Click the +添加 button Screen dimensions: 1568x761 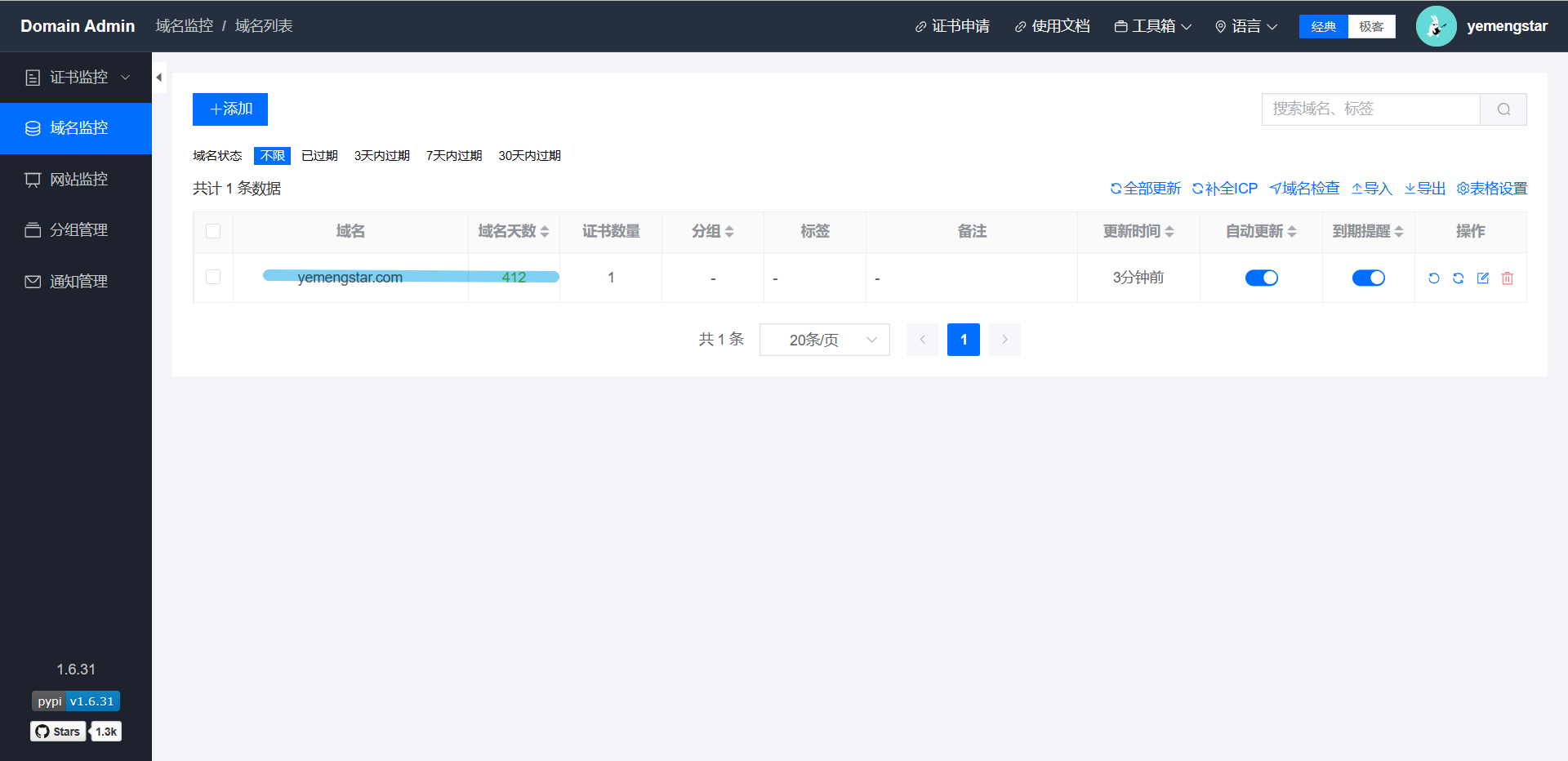pyautogui.click(x=230, y=109)
